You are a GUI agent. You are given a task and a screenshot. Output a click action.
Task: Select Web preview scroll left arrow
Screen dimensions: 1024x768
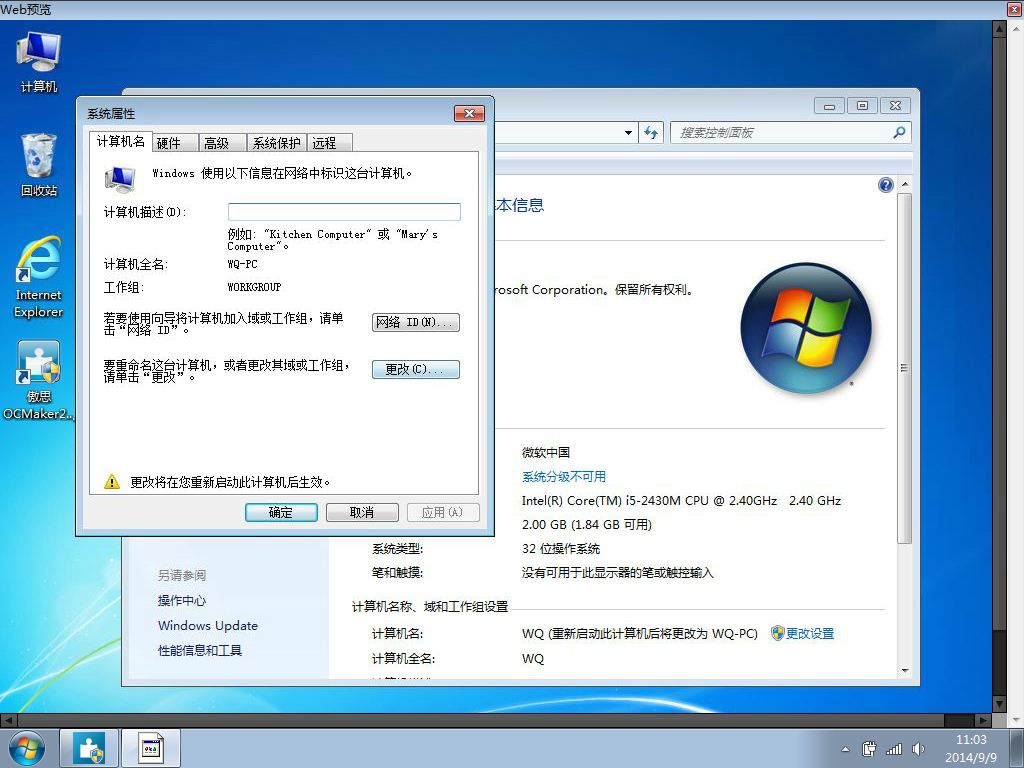tap(8, 720)
